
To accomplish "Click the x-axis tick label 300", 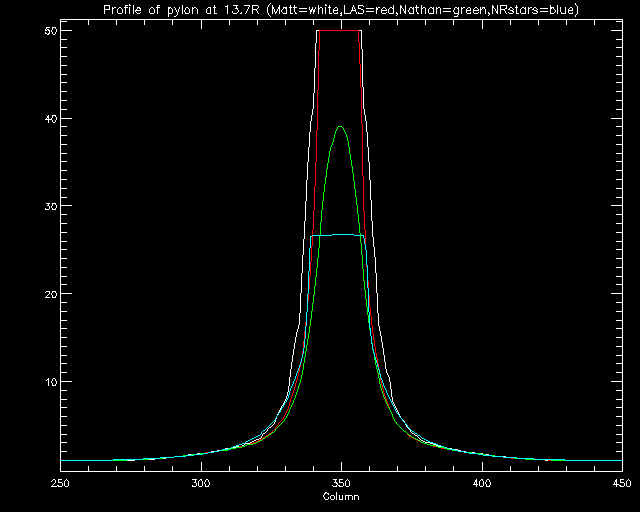I will tap(201, 484).
